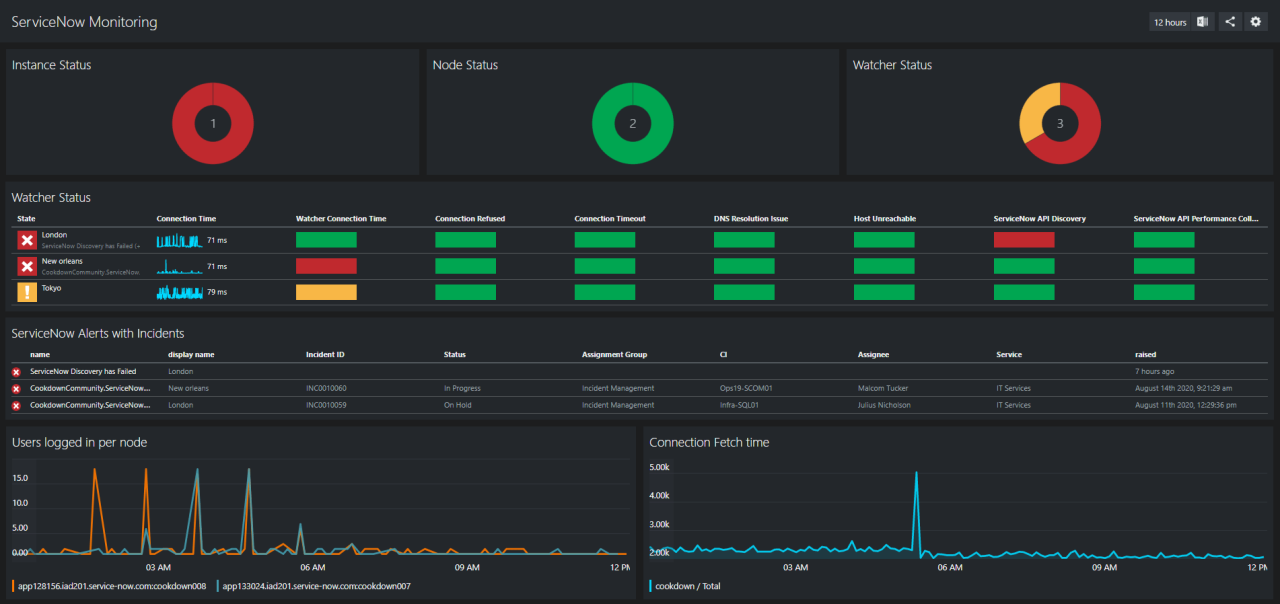Click the In Progress status cell

(x=462, y=388)
